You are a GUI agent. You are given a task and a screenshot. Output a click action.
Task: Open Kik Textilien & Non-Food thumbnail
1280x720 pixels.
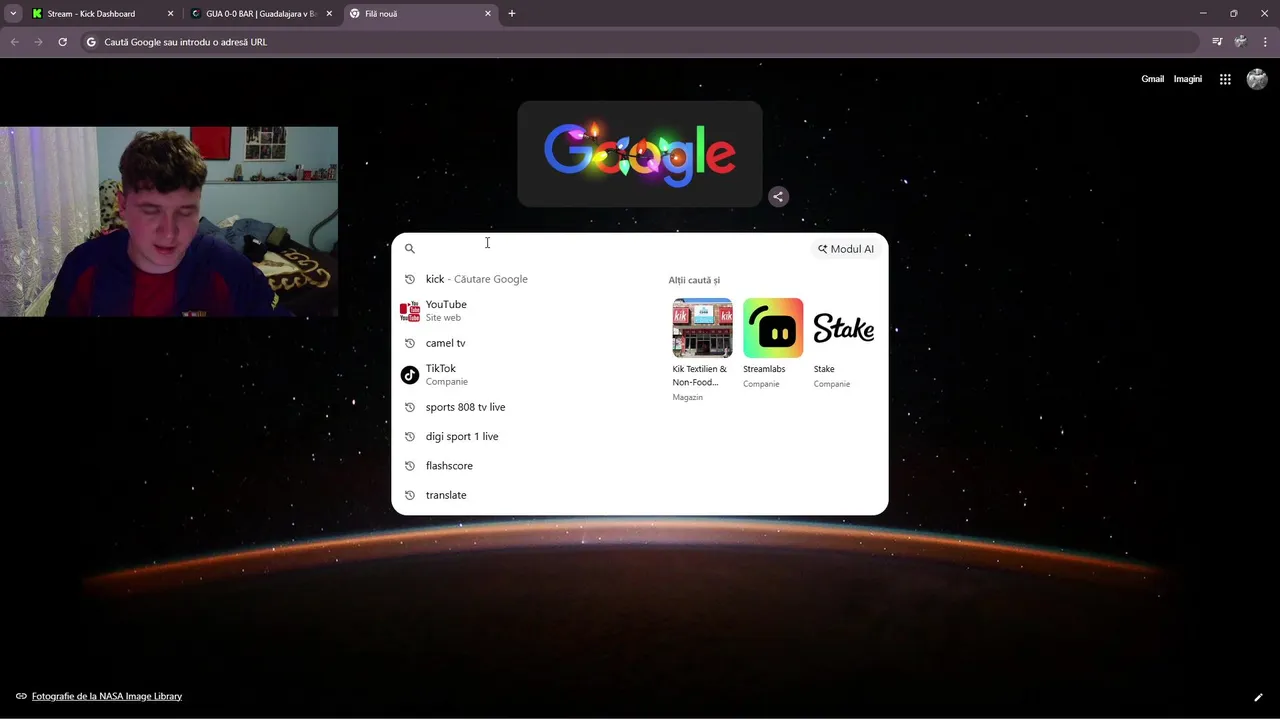702,328
